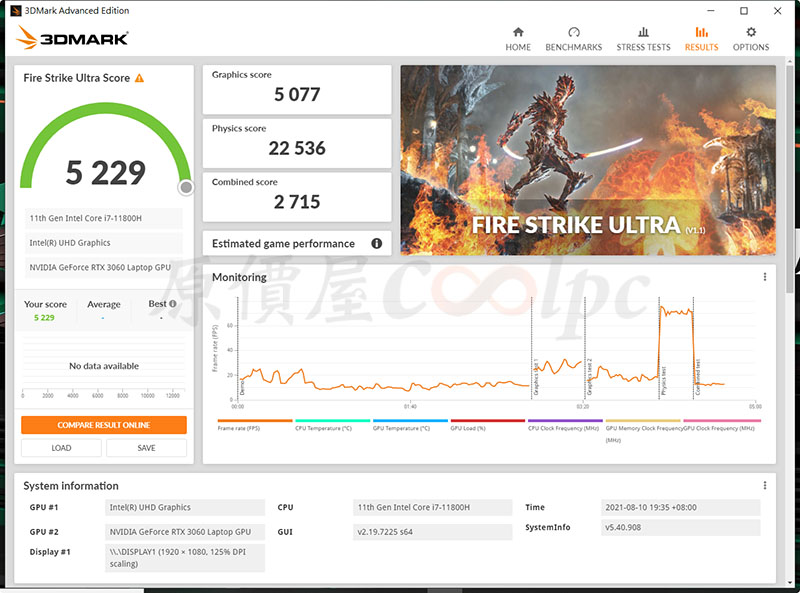Open the Home icon in navigation
The image size is (800, 593).
click(518, 32)
